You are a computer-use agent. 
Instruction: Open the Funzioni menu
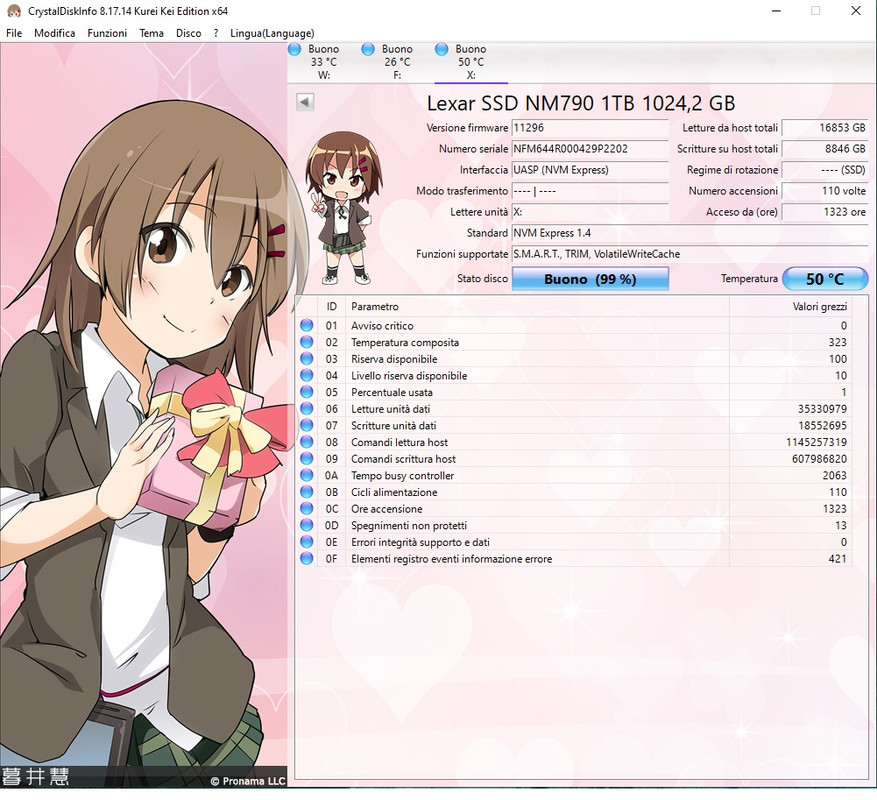[107, 33]
